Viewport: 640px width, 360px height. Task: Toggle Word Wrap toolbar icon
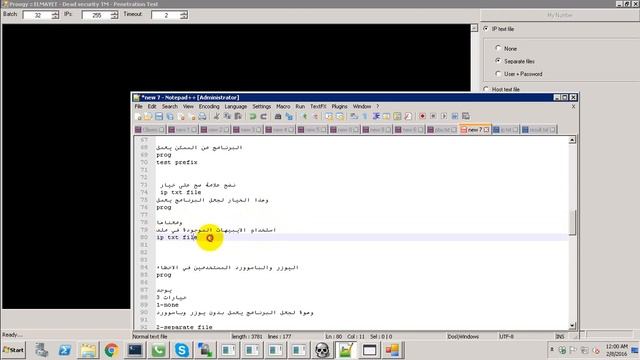coord(354,117)
